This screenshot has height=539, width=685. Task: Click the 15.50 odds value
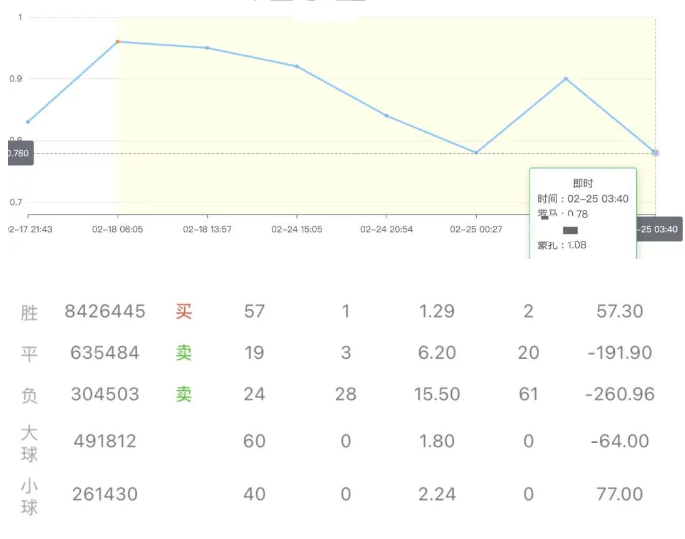[437, 394]
